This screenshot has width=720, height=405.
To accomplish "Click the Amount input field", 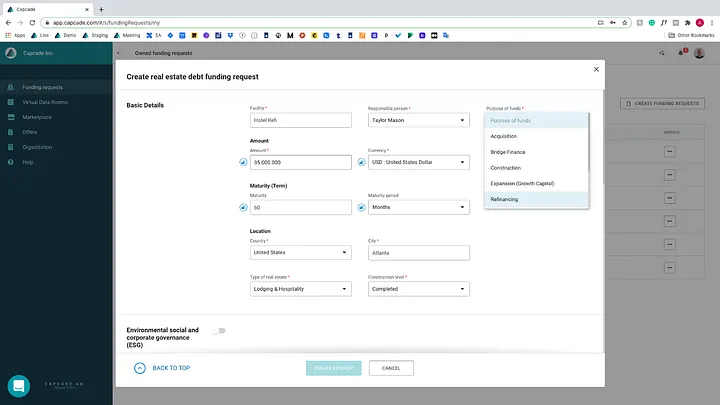I will pos(301,162).
